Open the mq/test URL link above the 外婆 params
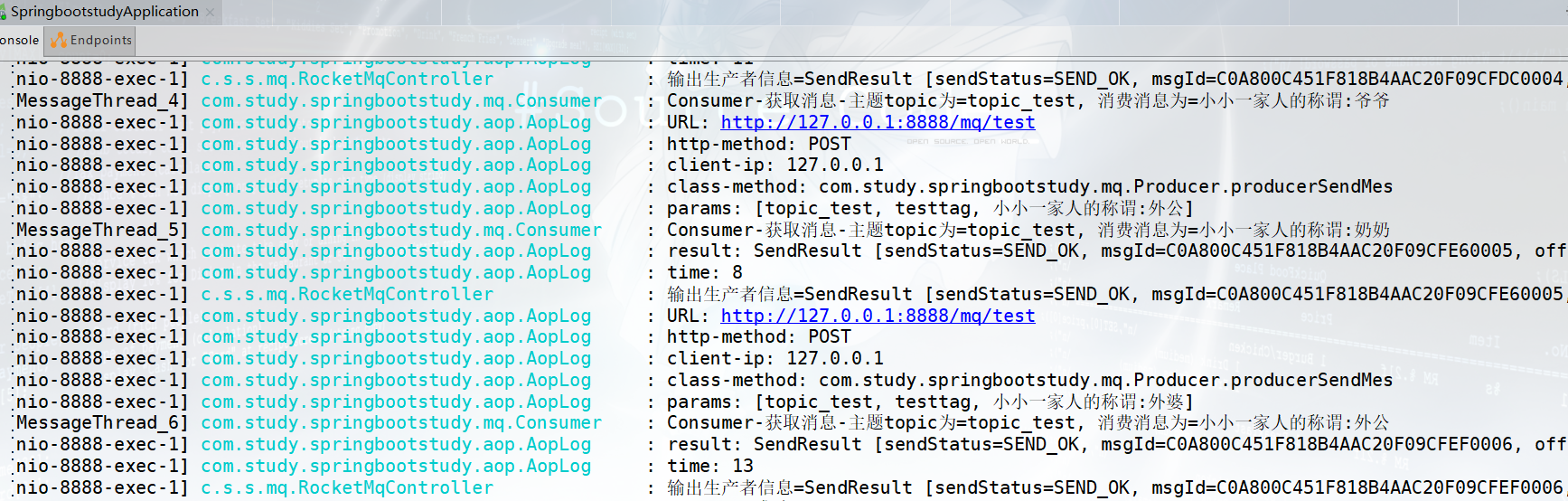This screenshot has width=1568, height=501. 878,316
